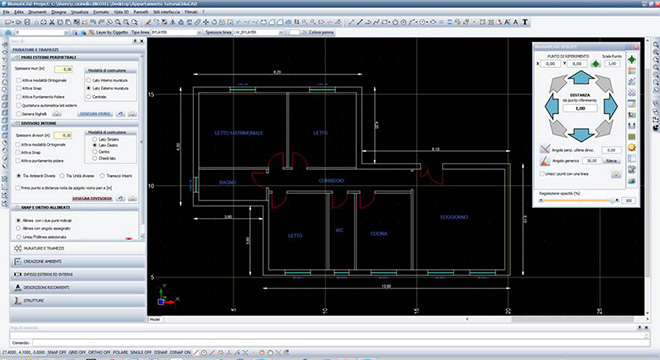
Task: Open the Disegna menu
Action: coord(59,12)
